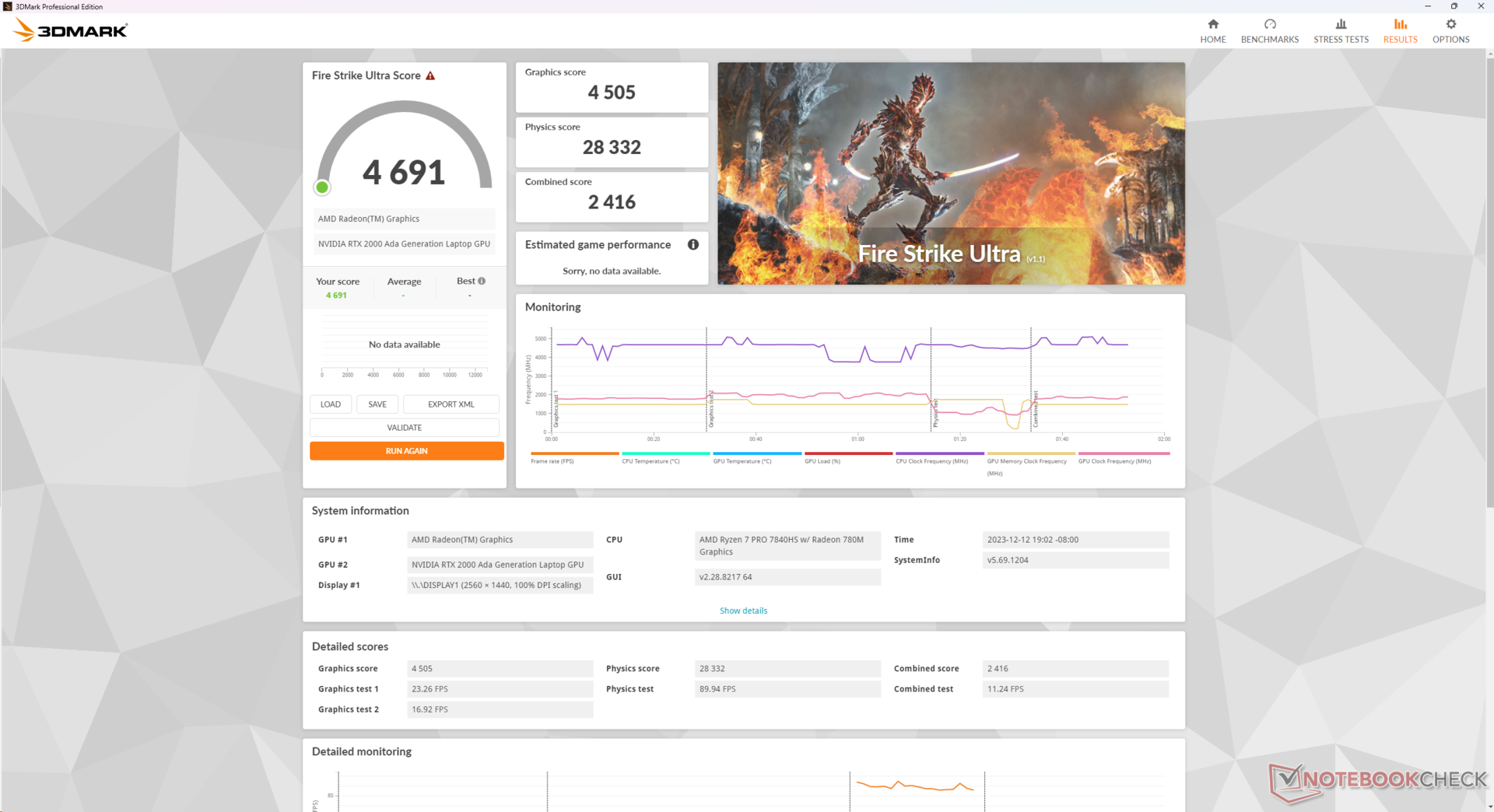
Task: Click the Fire Strike Ultra artwork thumbnail
Action: click(950, 173)
